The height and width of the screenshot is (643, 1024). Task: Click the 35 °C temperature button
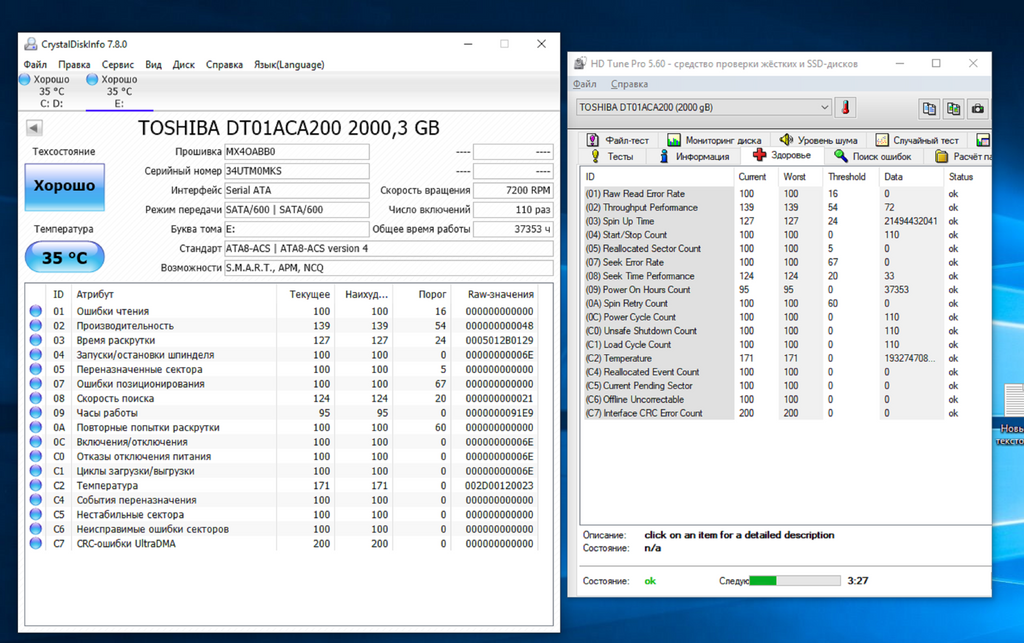65,257
